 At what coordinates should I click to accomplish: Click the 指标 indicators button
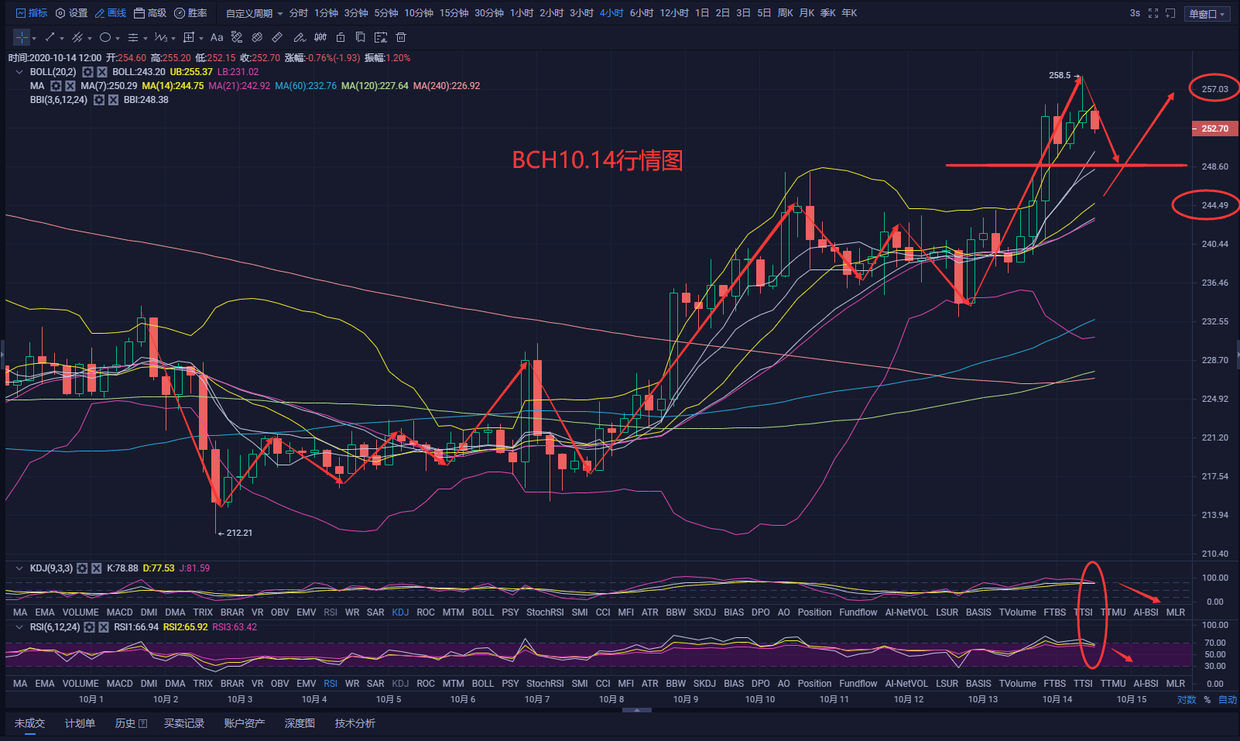pyautogui.click(x=30, y=13)
